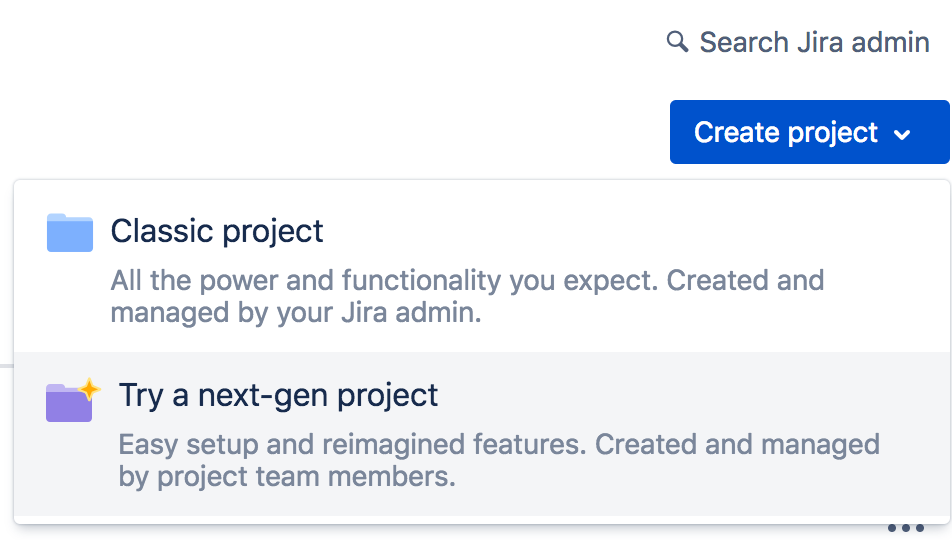Viewport: 952px width, 540px height.
Task: Click the magnifying glass search icon
Action: (677, 42)
